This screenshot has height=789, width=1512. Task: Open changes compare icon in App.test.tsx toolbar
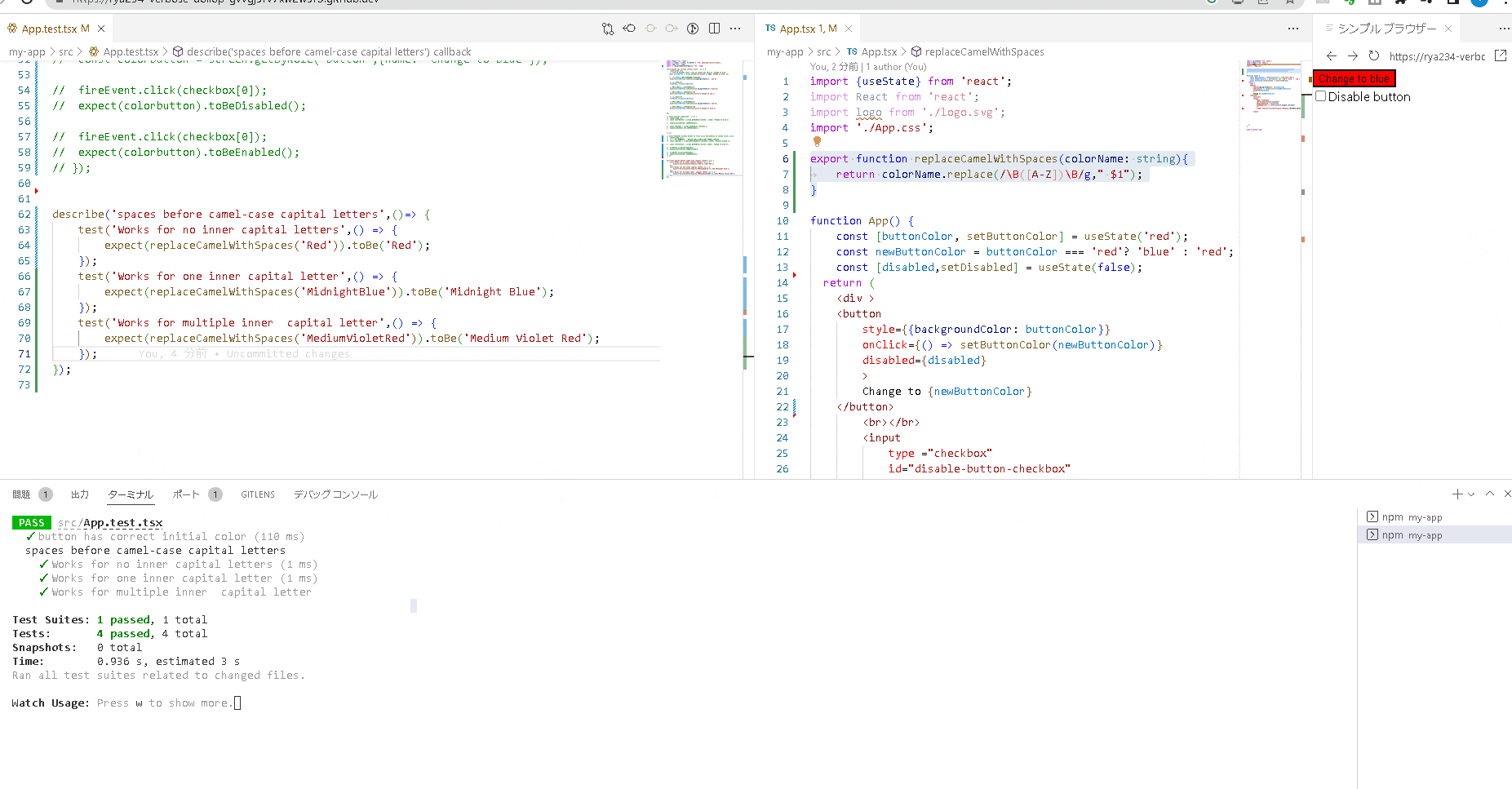point(608,29)
